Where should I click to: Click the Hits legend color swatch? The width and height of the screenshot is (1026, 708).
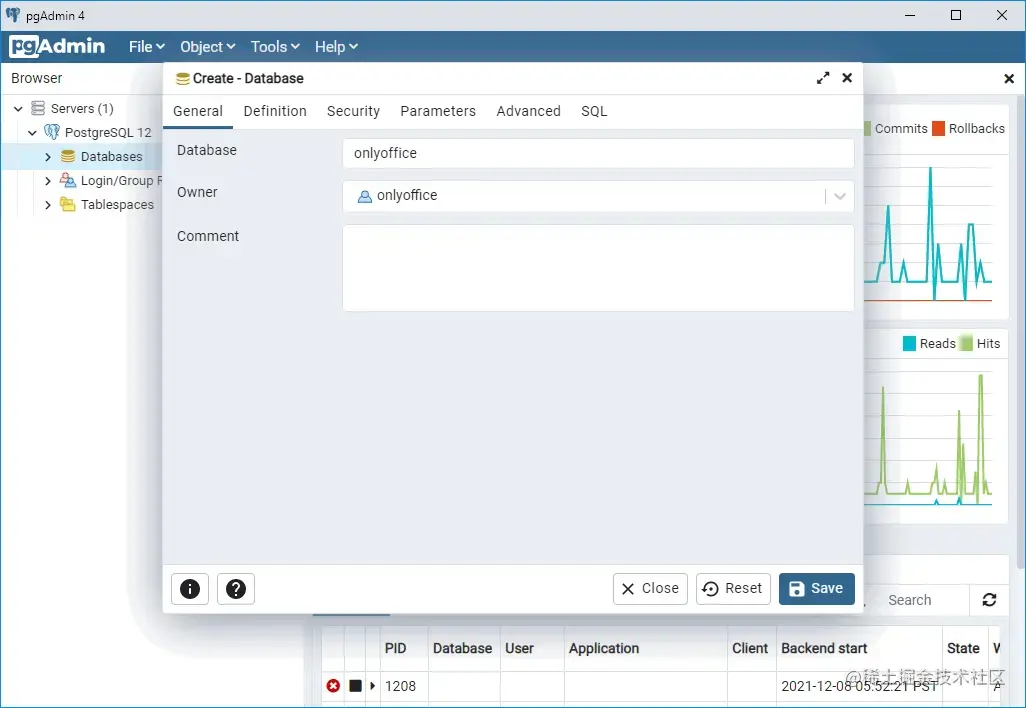click(x=966, y=344)
